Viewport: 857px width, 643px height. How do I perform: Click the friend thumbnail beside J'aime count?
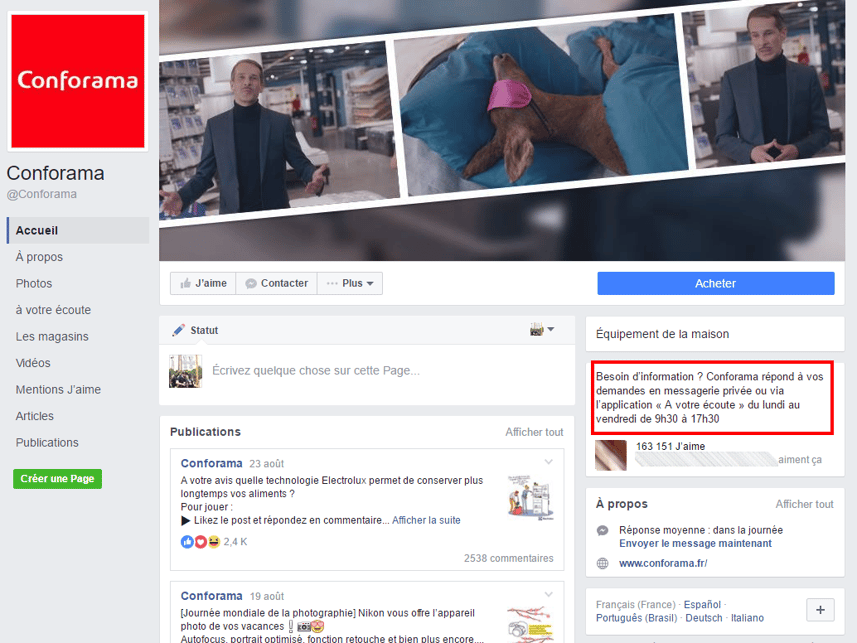(611, 455)
